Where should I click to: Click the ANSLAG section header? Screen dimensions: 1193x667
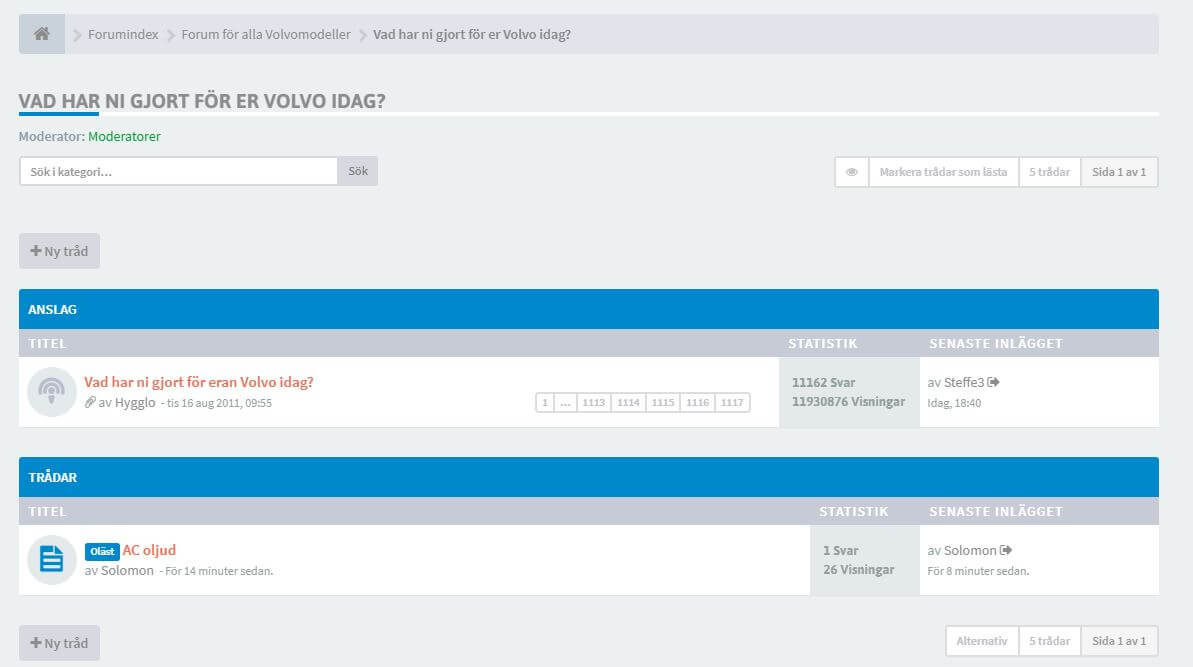click(x=589, y=309)
